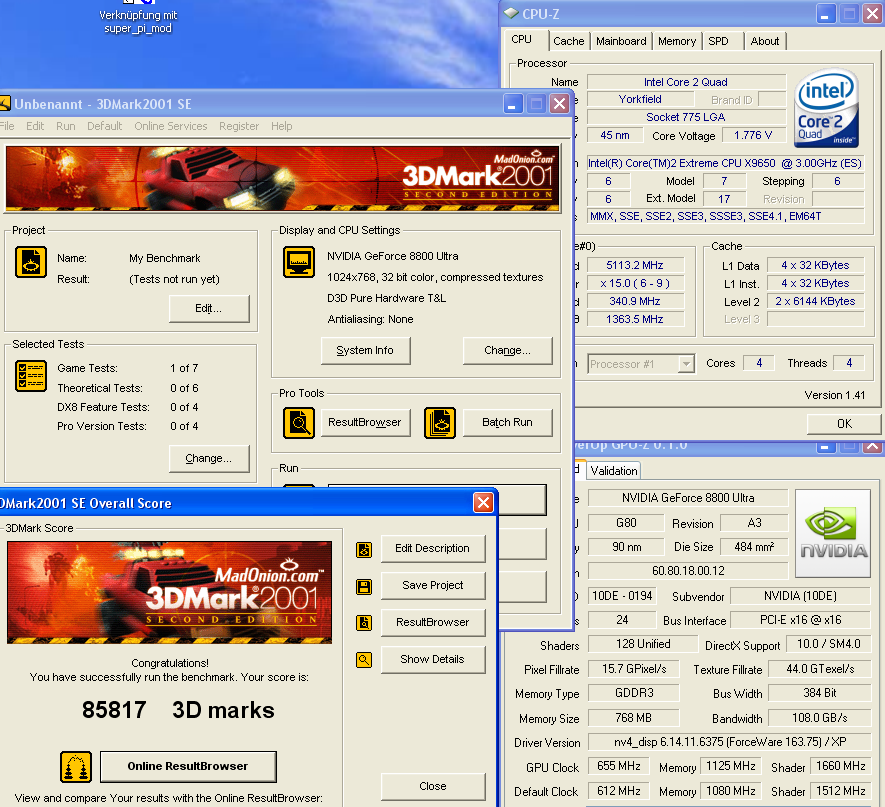Click the Batch Run button
Screen dimensions: 885x807
coord(507,422)
